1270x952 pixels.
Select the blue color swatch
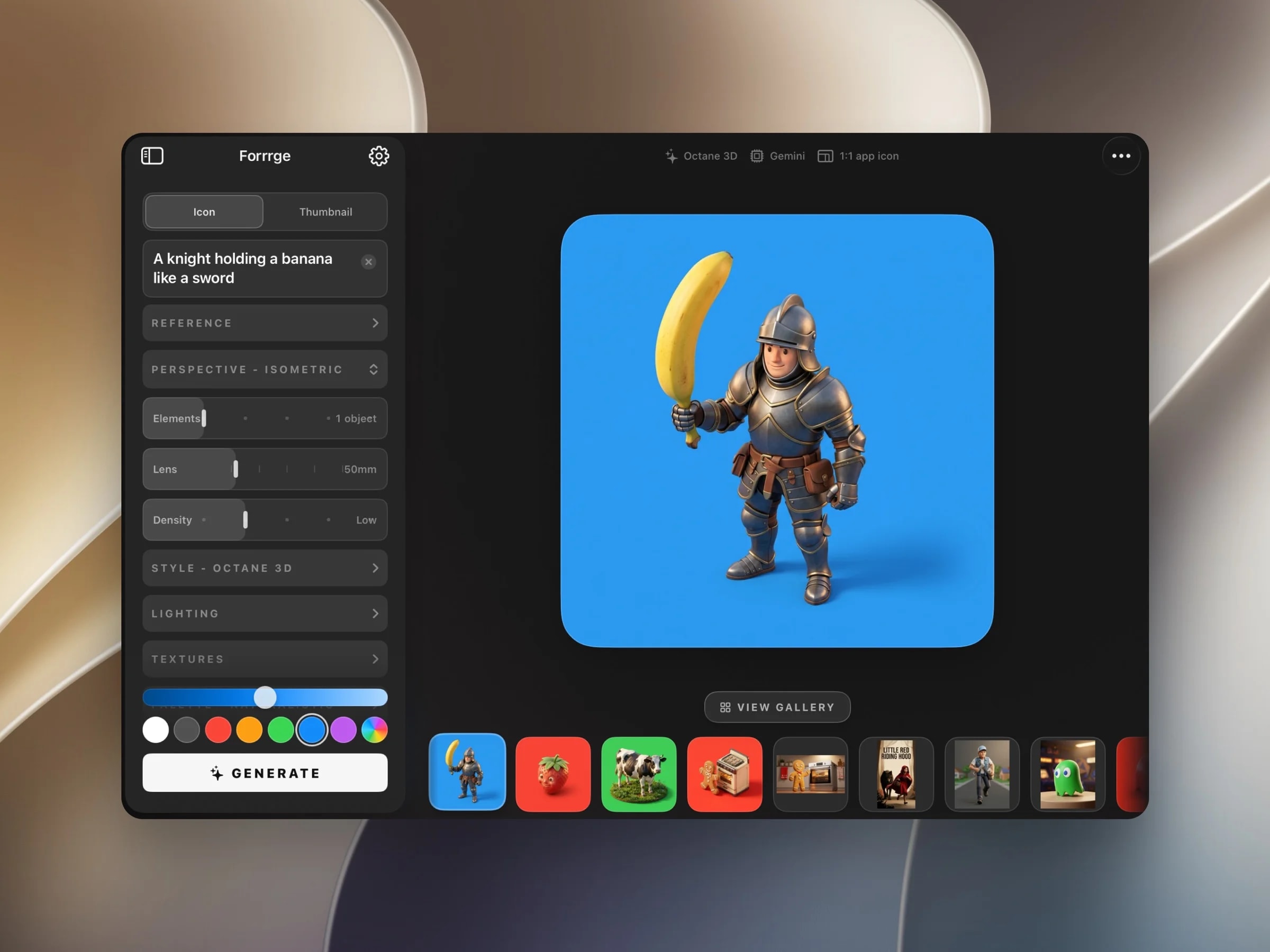312,730
